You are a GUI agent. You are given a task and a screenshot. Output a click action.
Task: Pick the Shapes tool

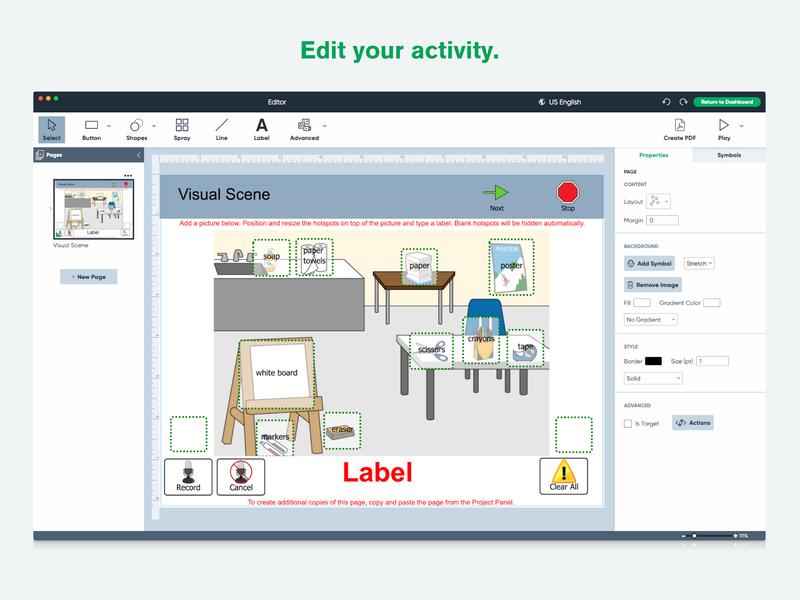pyautogui.click(x=136, y=130)
